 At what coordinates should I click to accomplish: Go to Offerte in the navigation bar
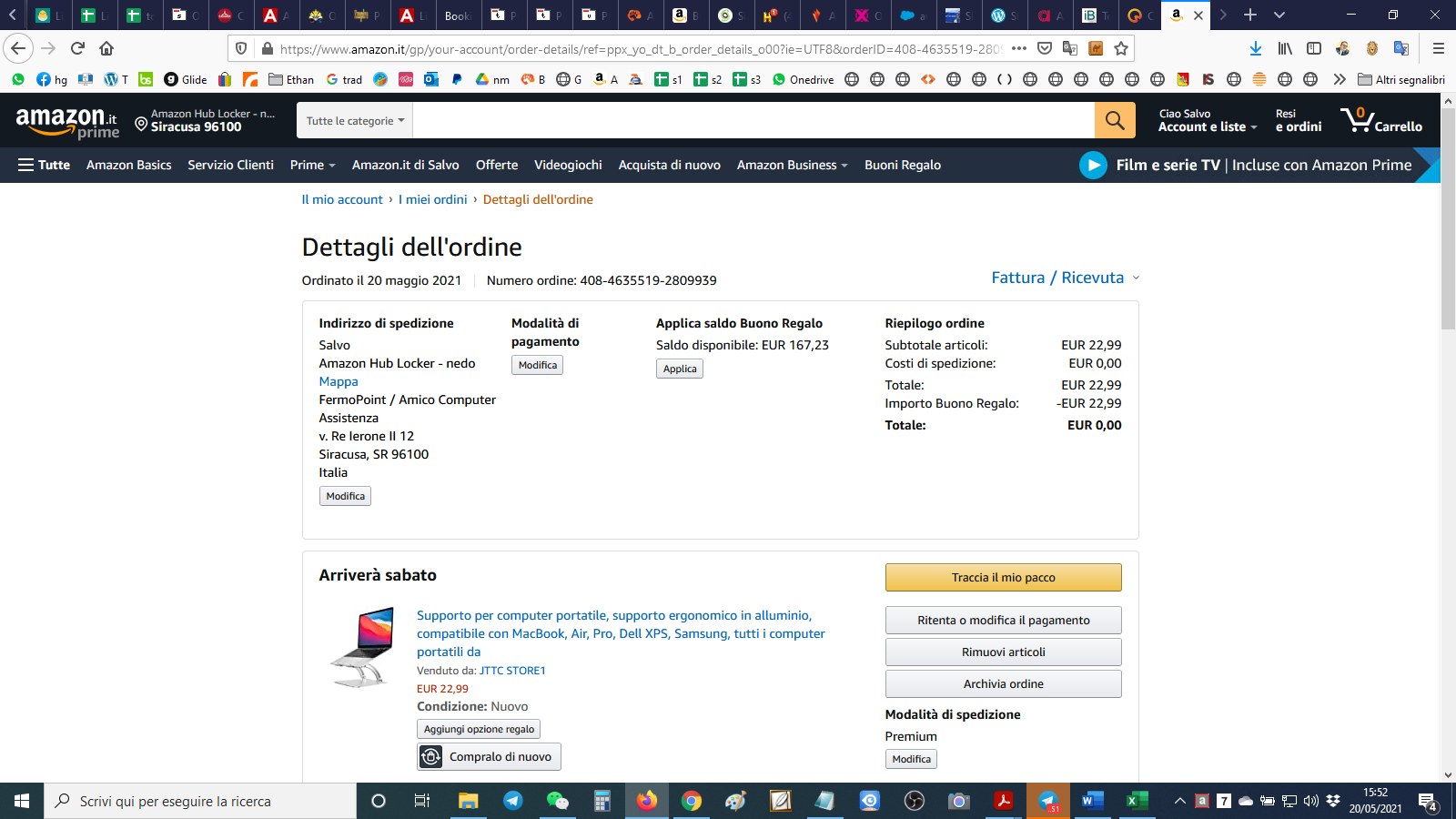point(497,165)
